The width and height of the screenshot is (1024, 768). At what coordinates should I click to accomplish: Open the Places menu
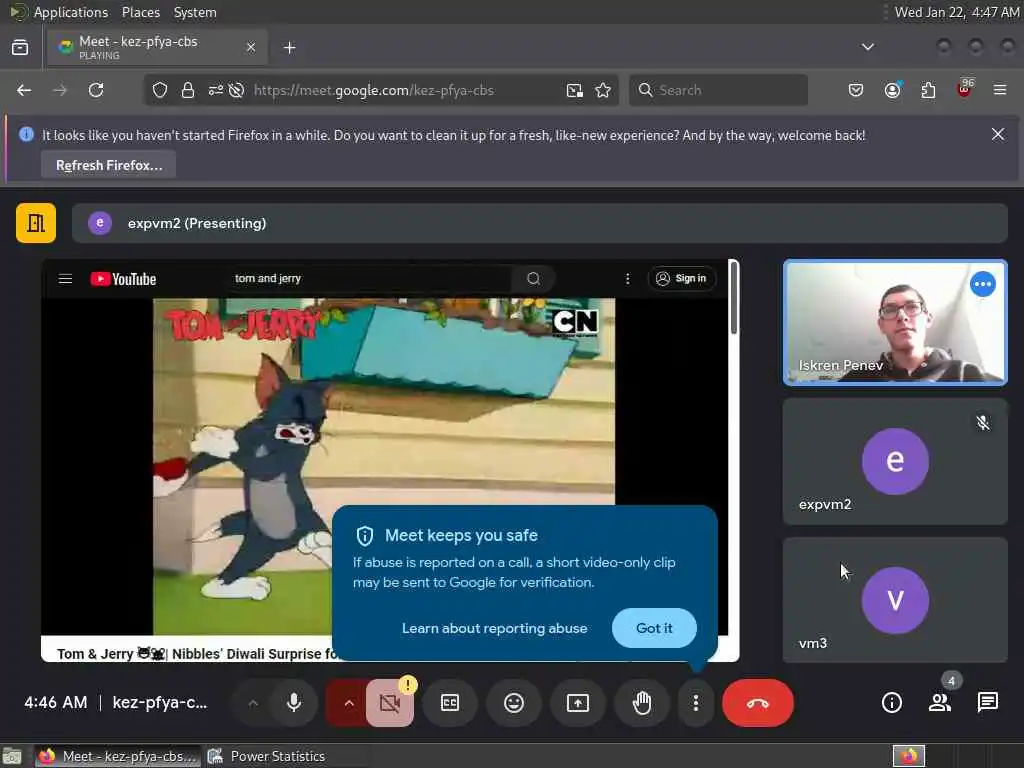point(140,12)
